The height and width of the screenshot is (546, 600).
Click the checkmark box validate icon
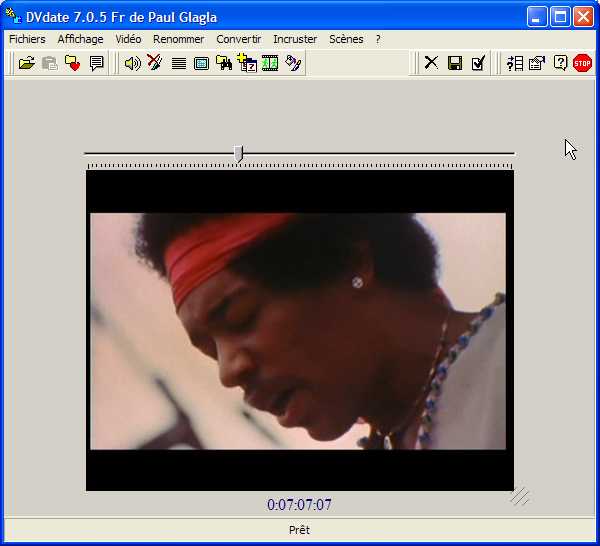coord(478,63)
